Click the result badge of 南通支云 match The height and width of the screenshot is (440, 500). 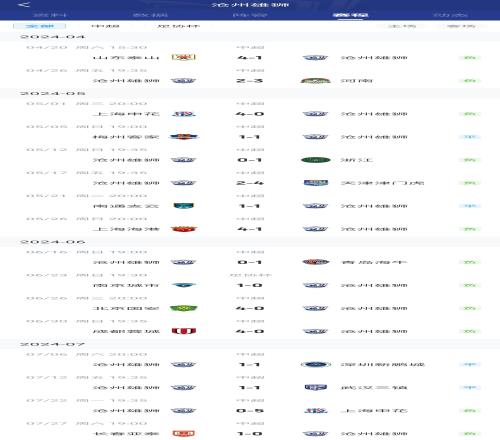click(x=470, y=206)
